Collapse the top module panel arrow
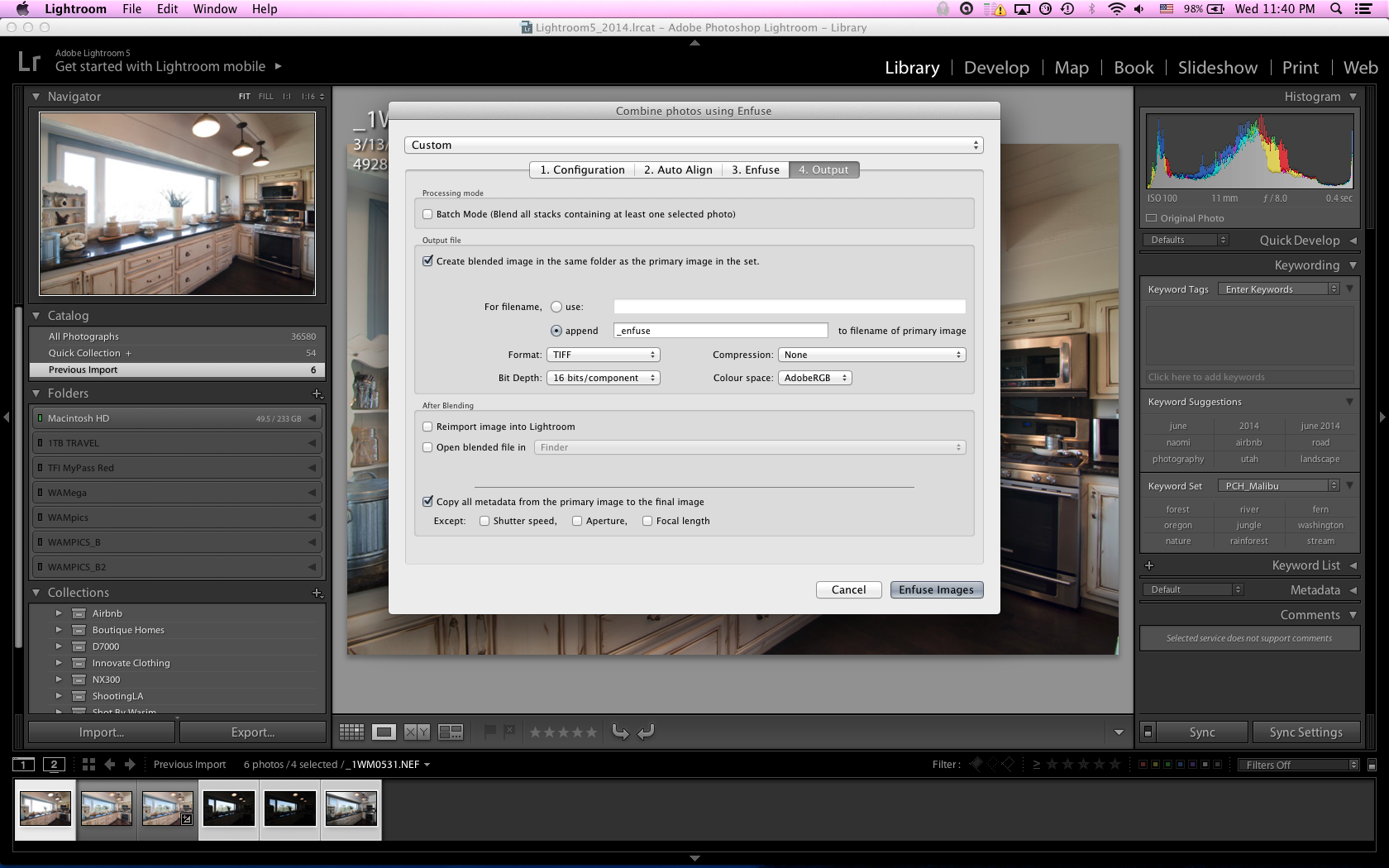The image size is (1389, 868). (694, 42)
